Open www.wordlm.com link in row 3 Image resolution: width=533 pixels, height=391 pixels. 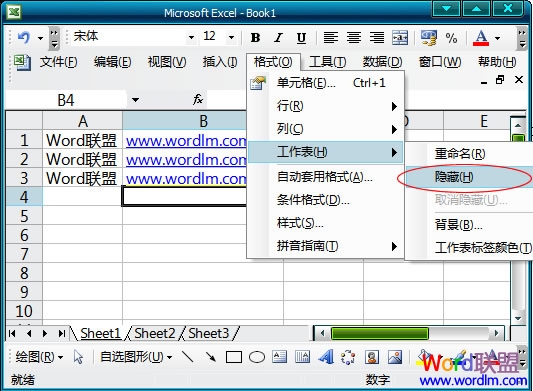(x=186, y=178)
